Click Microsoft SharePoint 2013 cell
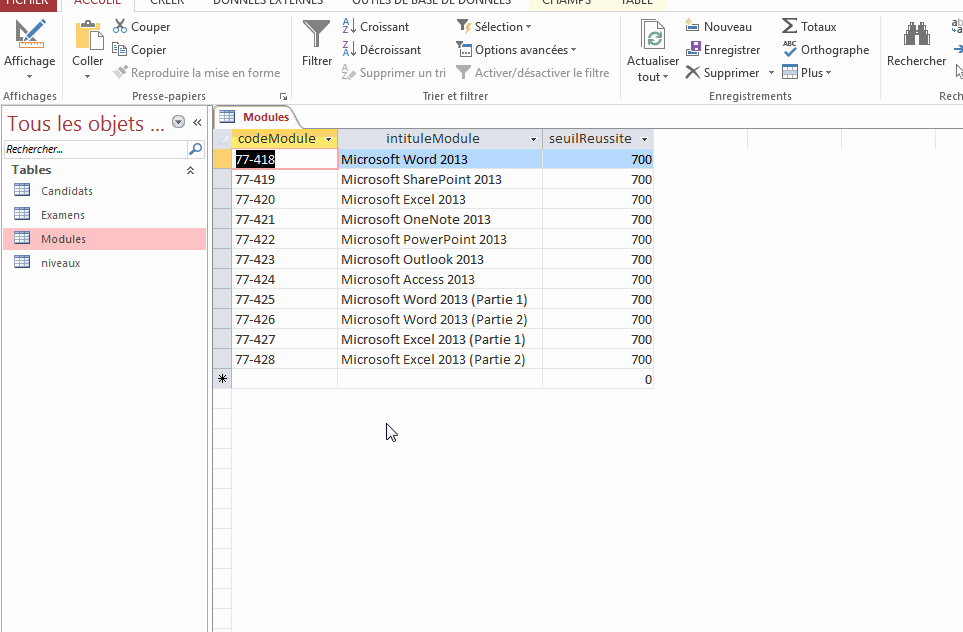This screenshot has width=963, height=632. [440, 179]
